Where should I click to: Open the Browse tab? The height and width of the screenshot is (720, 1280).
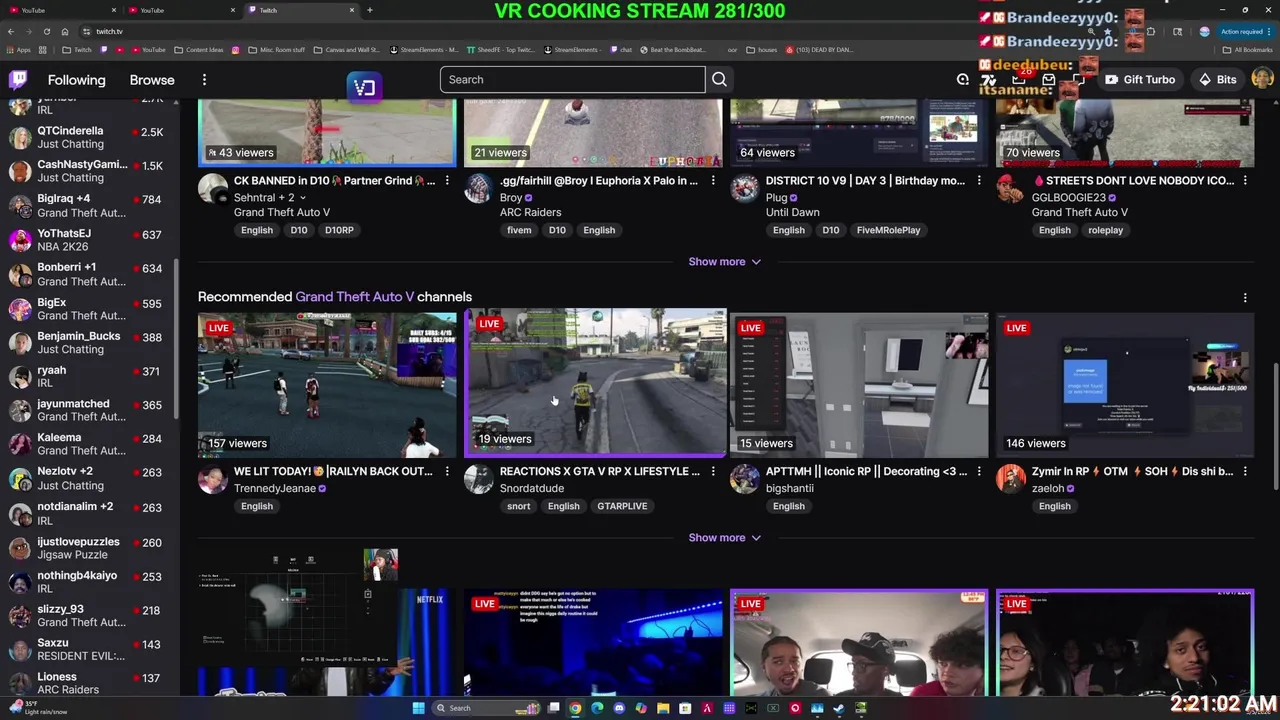[x=152, y=80]
